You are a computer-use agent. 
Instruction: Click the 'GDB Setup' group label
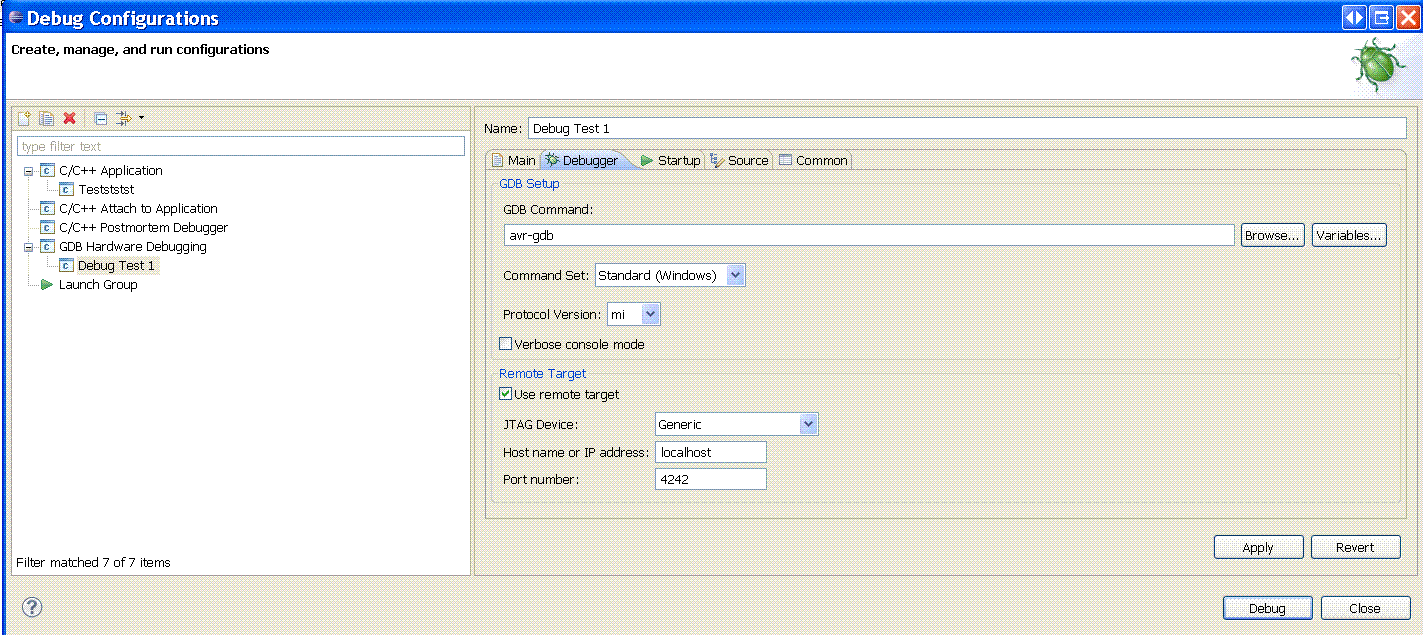coord(529,184)
